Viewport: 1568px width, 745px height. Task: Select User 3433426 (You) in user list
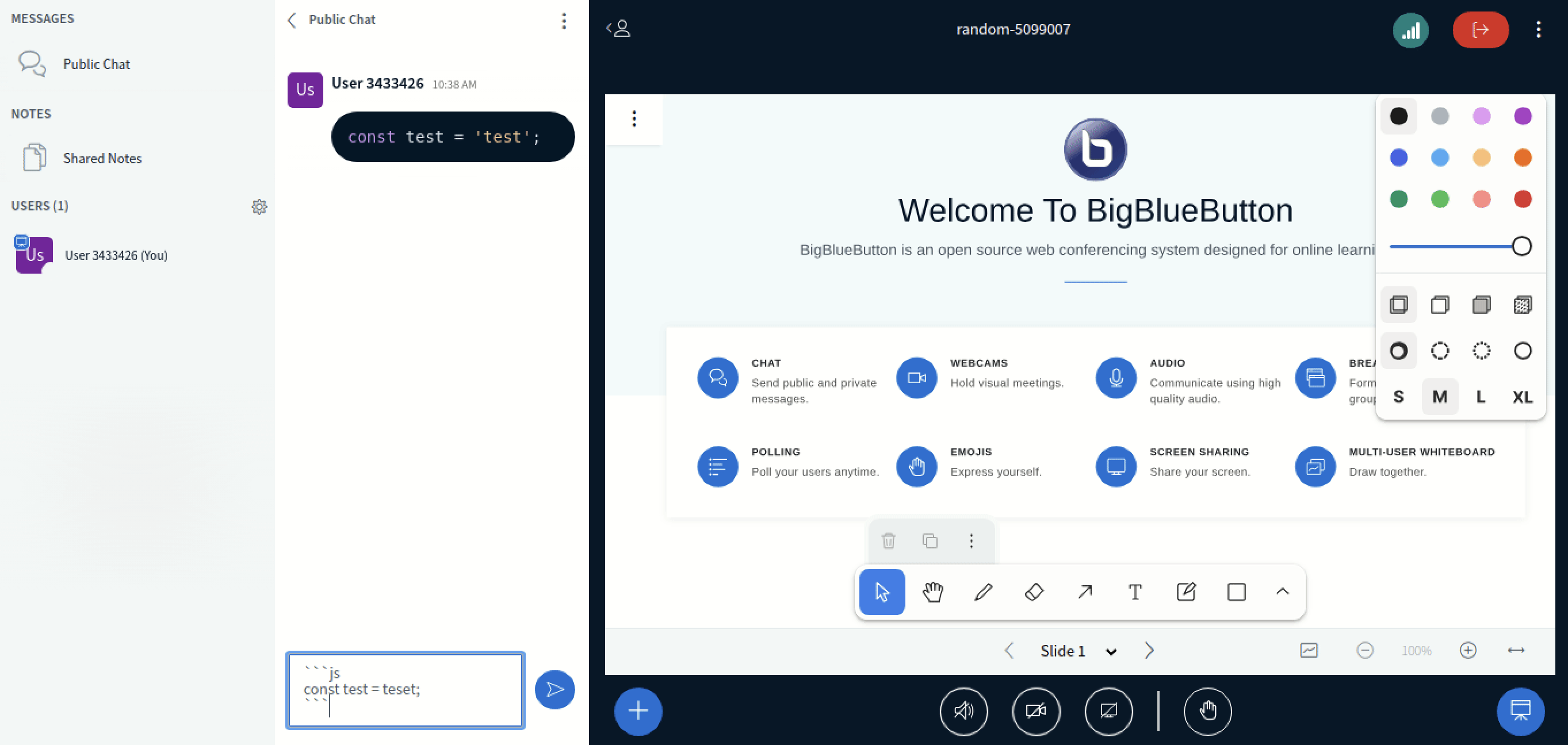pos(137,255)
